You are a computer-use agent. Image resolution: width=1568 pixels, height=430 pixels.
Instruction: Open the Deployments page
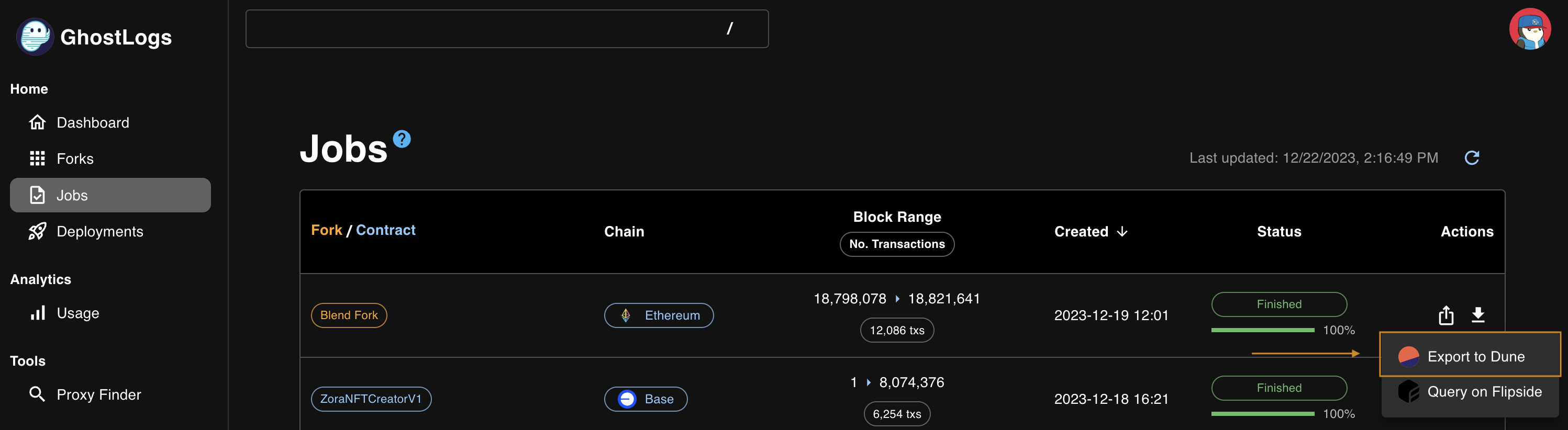[x=99, y=232]
